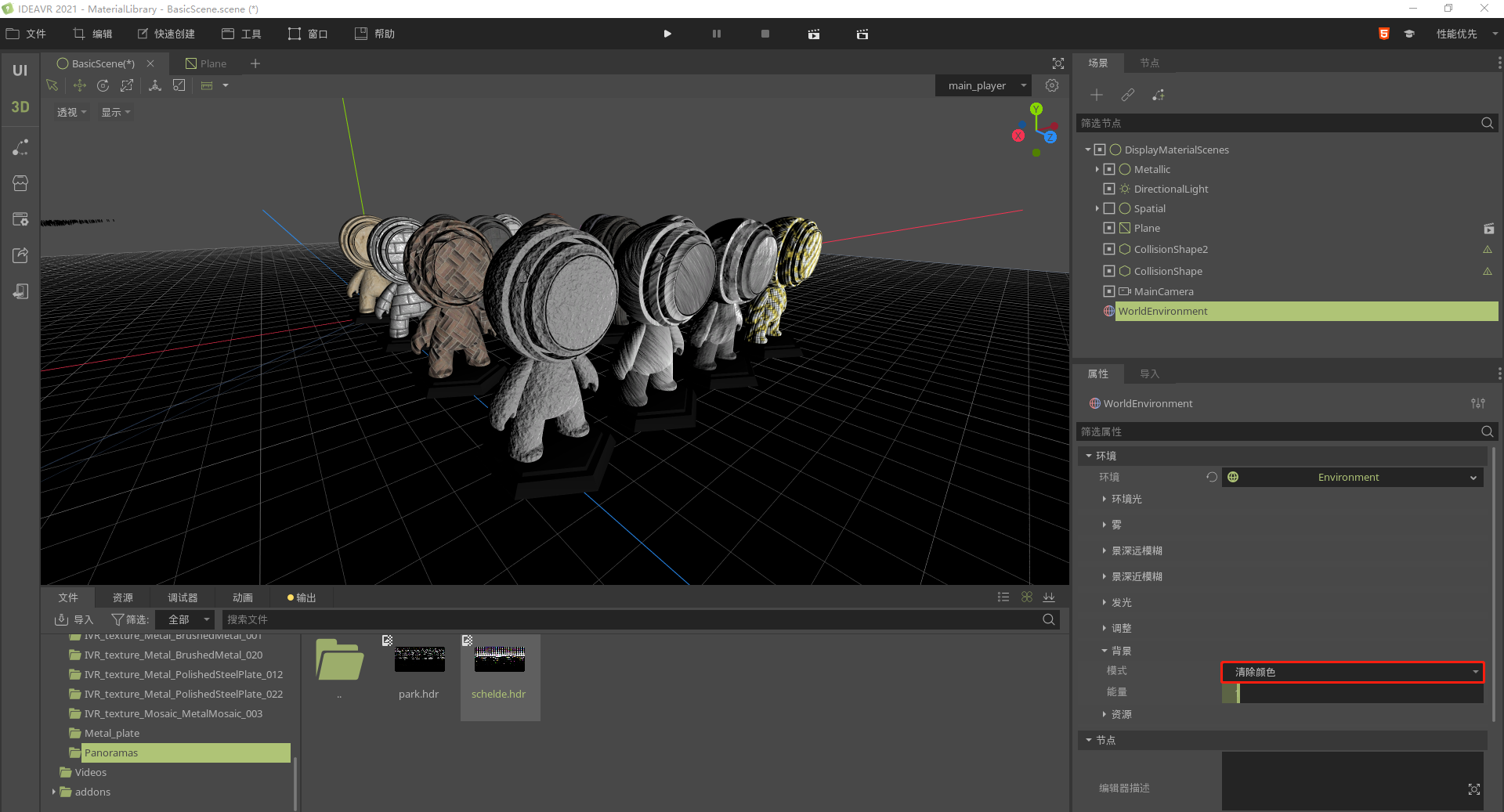Maximize viewport with the fullscreen icon
The width and height of the screenshot is (1504, 812).
click(x=1058, y=63)
